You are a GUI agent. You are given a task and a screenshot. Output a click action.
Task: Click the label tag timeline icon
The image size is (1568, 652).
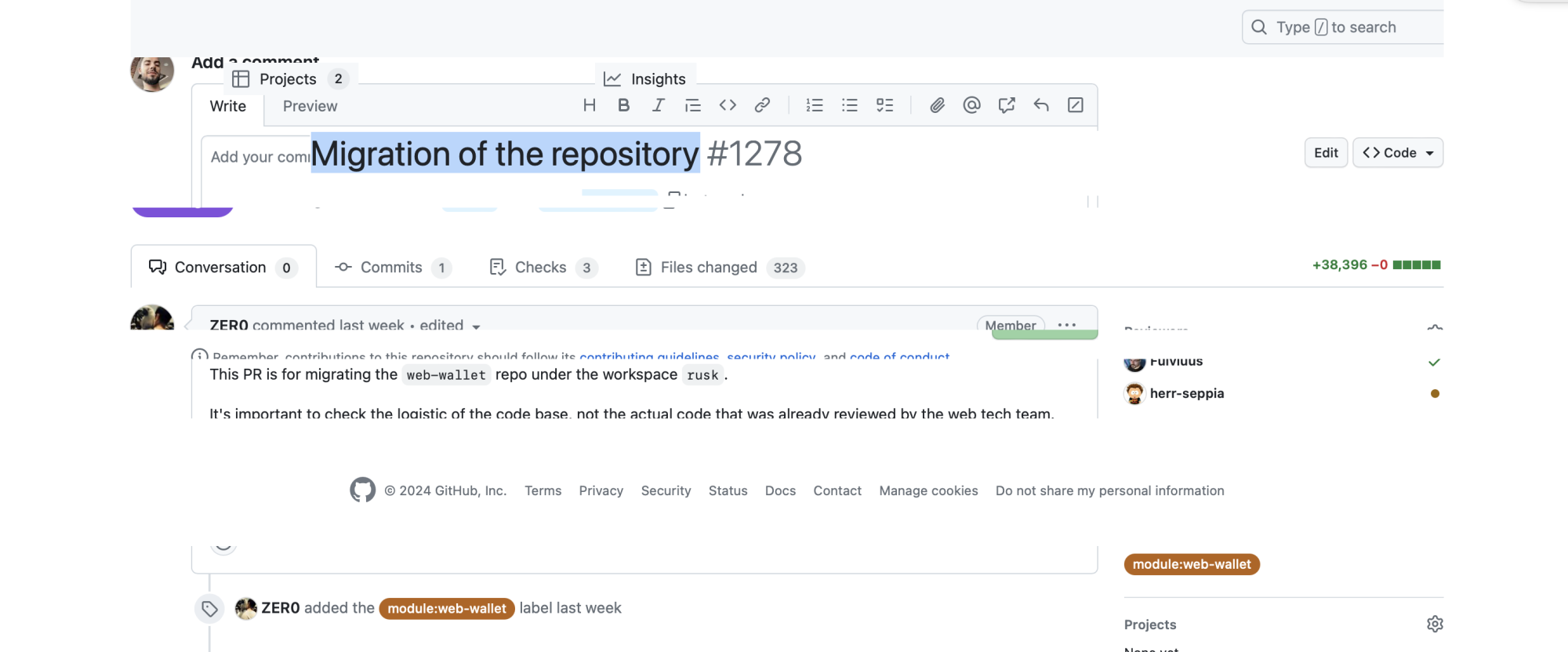pos(209,609)
